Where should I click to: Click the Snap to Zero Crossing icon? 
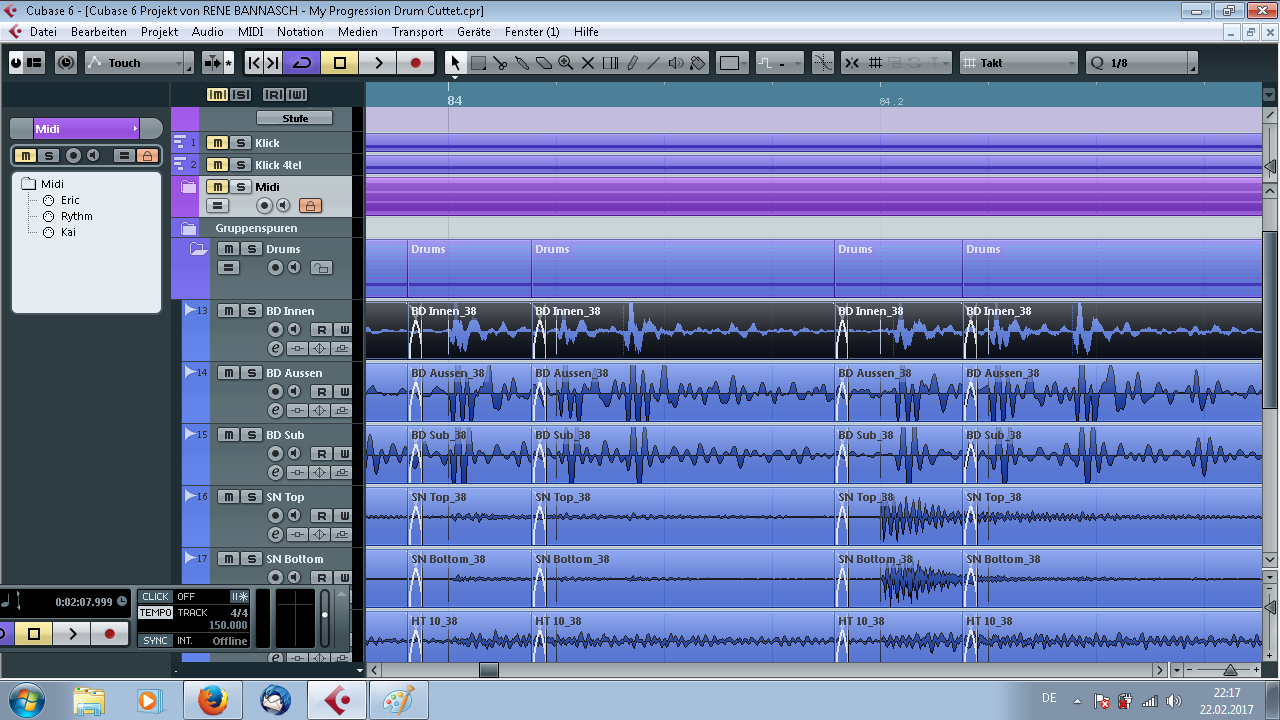[823, 63]
